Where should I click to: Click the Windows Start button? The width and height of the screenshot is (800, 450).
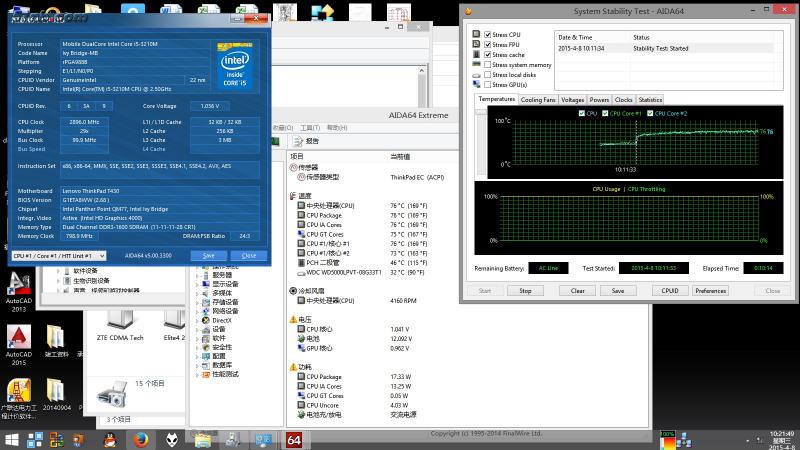[14, 440]
